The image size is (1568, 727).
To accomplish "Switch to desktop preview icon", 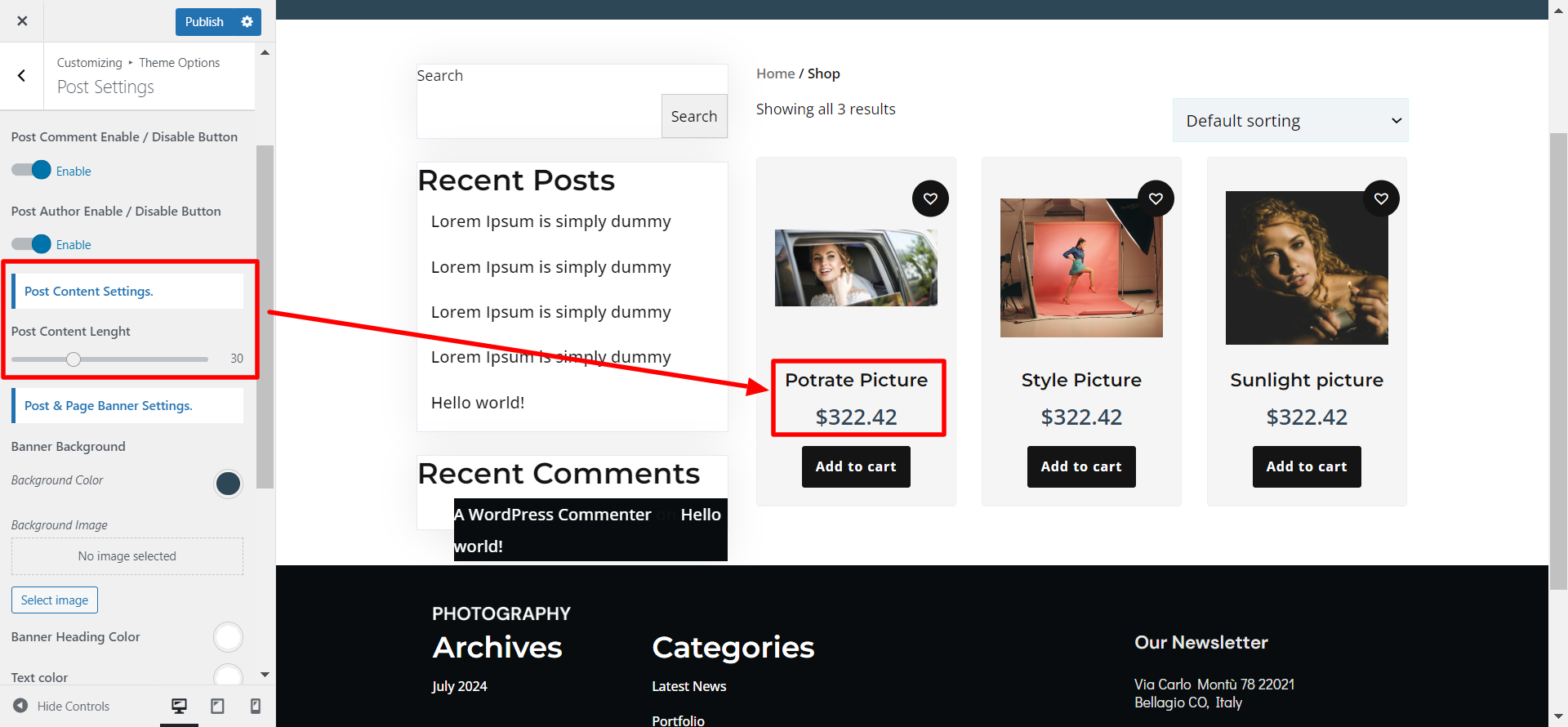I will (x=179, y=706).
